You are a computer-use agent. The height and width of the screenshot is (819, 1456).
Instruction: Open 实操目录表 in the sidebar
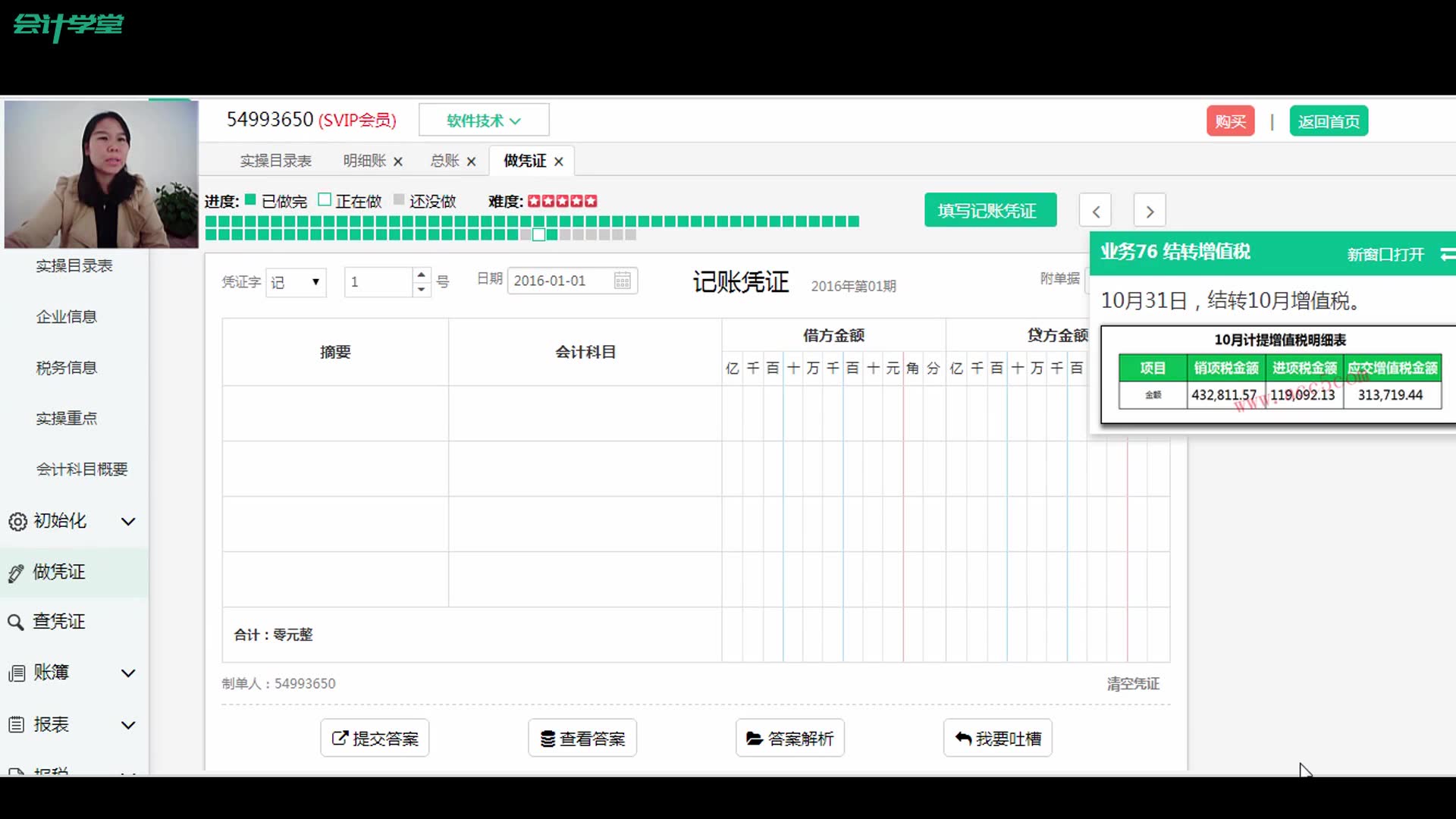(x=74, y=266)
